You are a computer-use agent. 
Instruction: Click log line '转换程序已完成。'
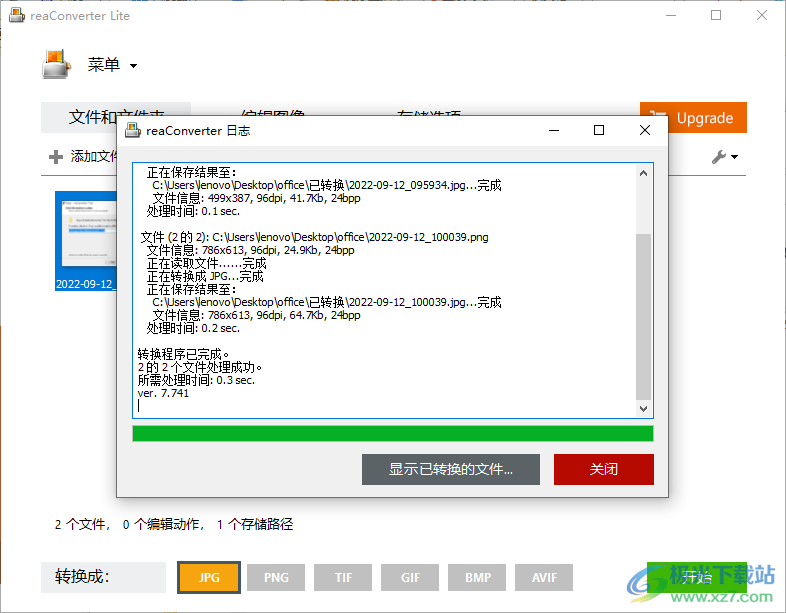click(x=183, y=354)
